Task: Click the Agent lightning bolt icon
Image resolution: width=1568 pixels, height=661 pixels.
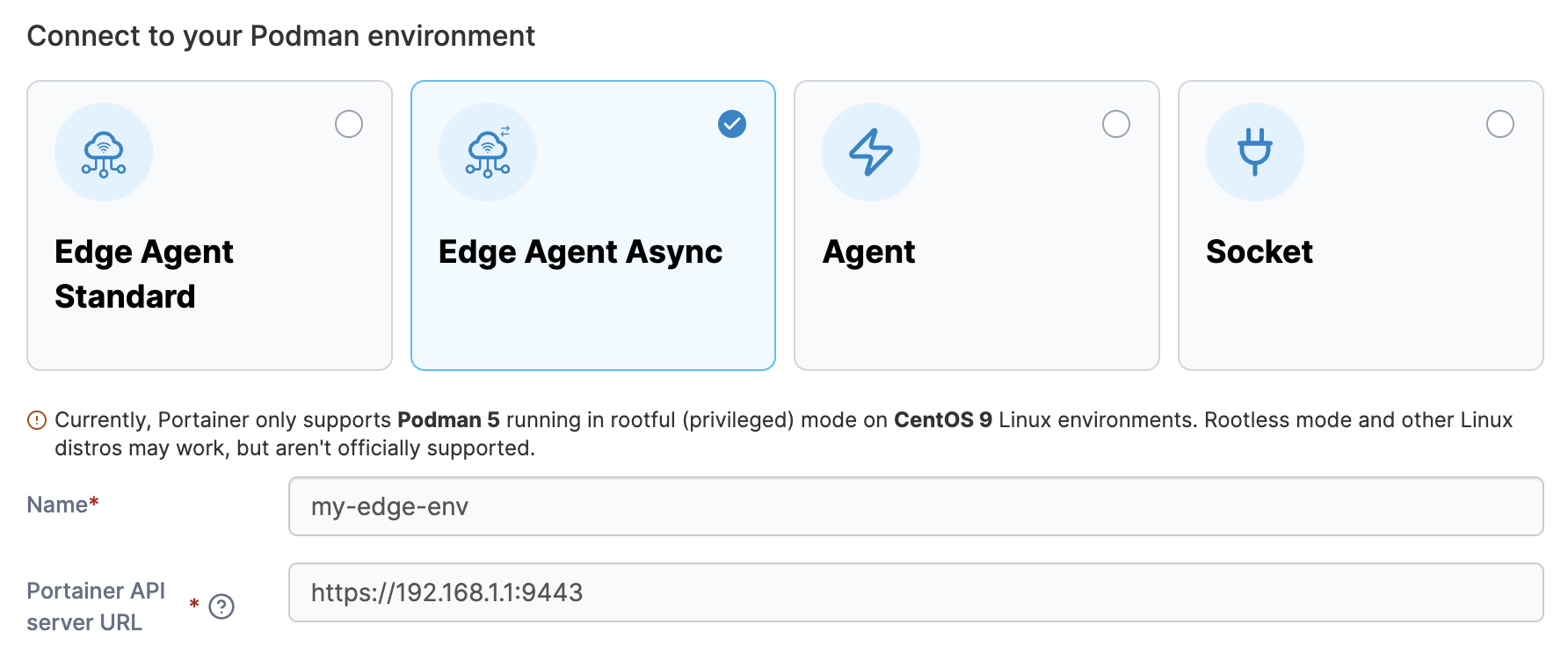Action: pyautogui.click(x=871, y=153)
